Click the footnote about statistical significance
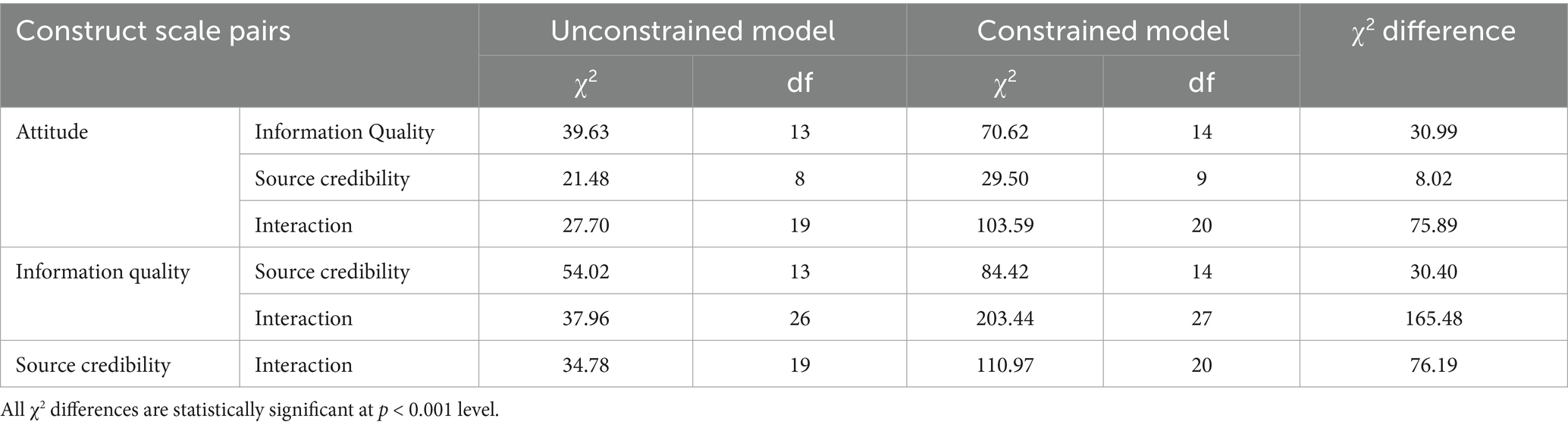The width and height of the screenshot is (1568, 428). coord(250,411)
